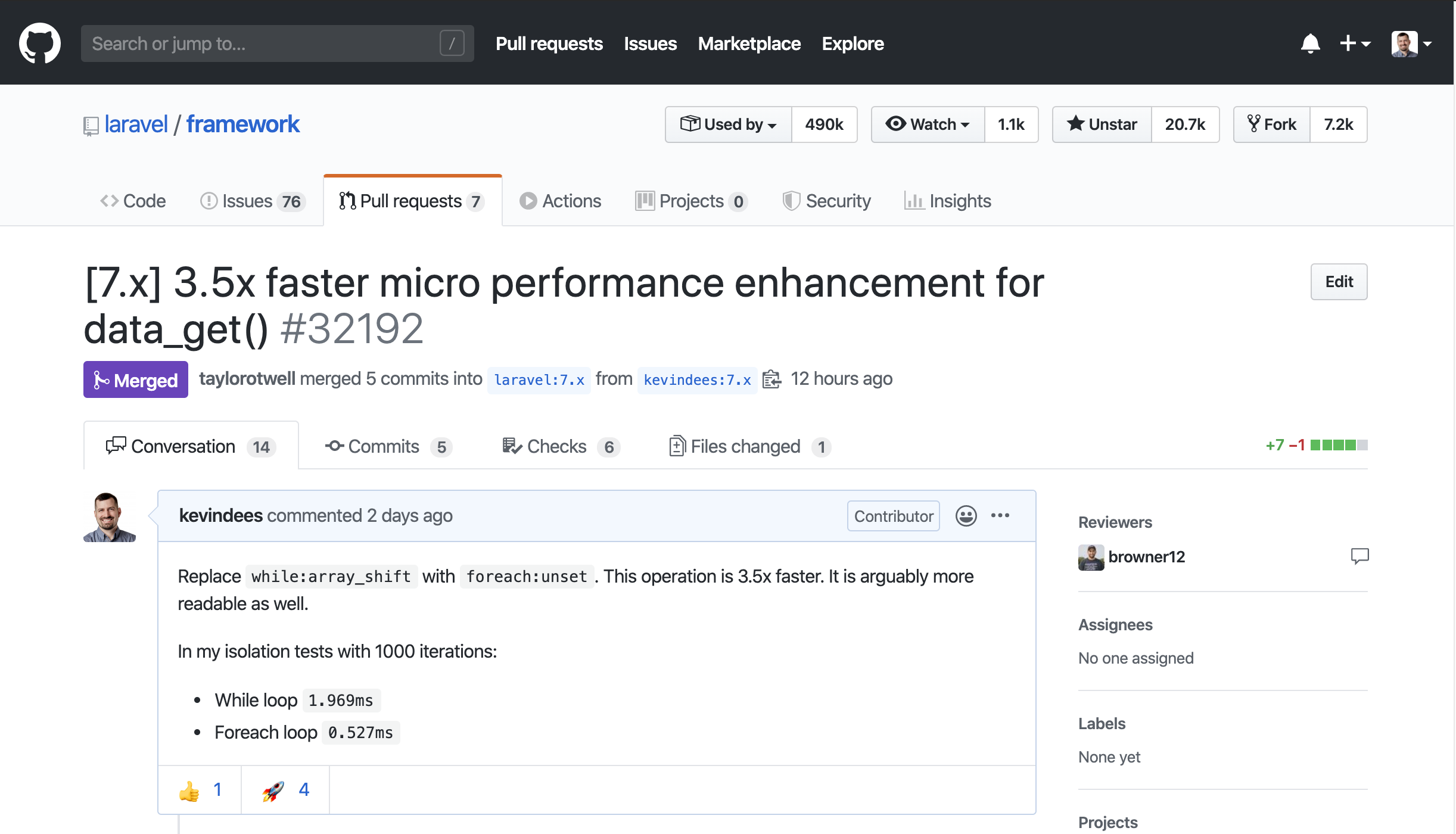This screenshot has height=834, width=1456.
Task: Open kevindees avatar thumbnail
Action: coord(110,516)
